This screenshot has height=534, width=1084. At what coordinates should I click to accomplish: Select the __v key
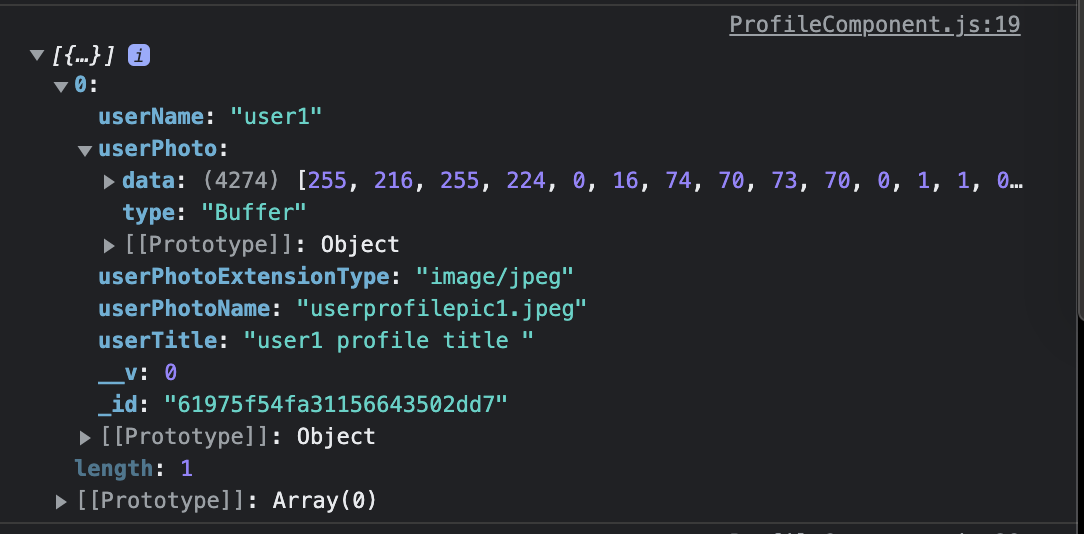[118, 373]
